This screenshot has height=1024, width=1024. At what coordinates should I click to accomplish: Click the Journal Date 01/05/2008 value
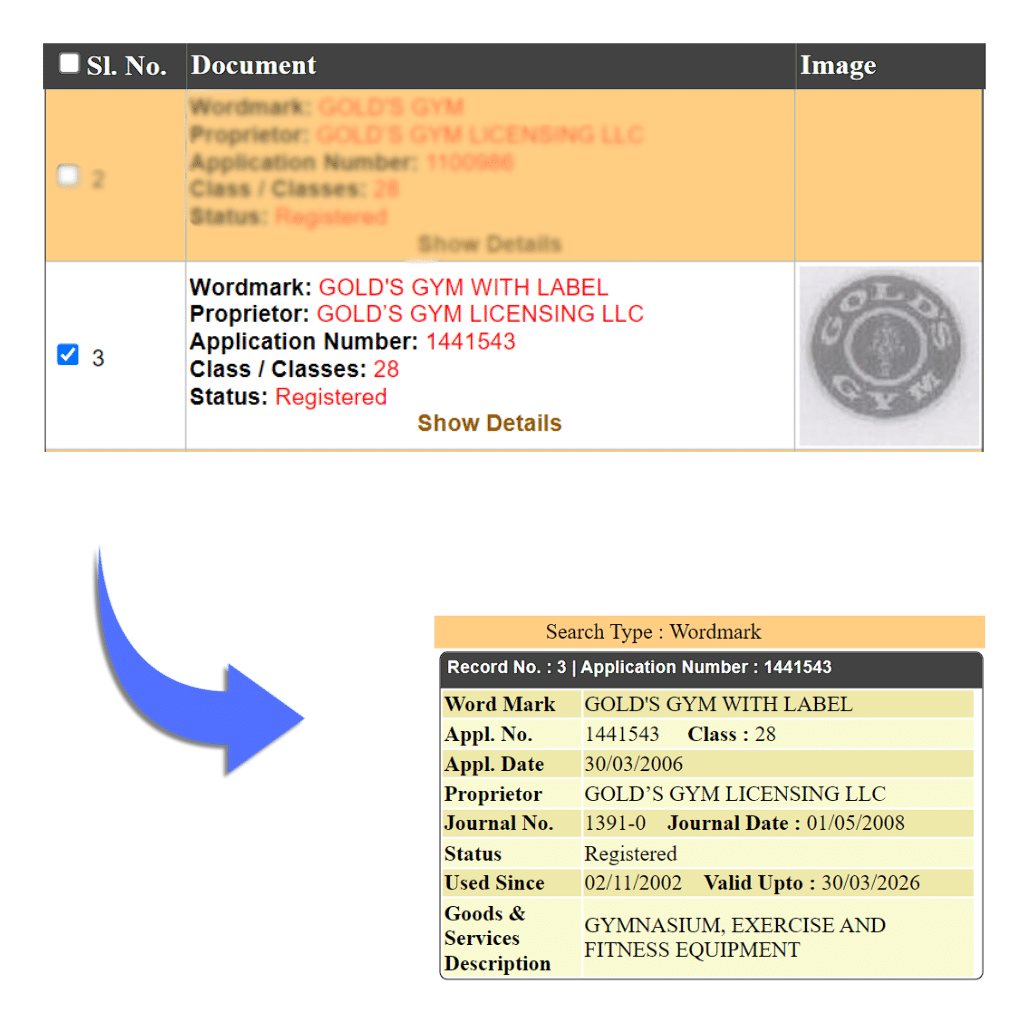[855, 824]
